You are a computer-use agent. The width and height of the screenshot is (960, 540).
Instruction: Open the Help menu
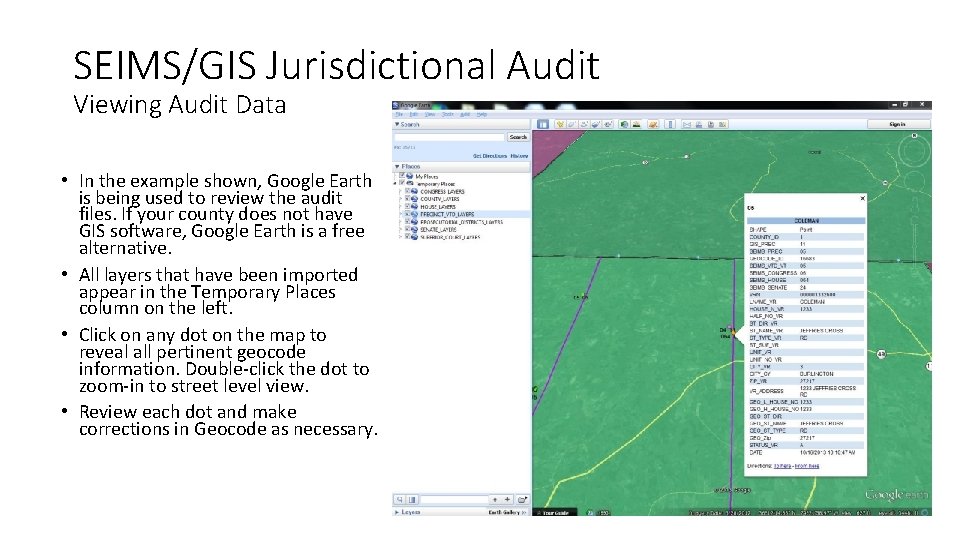coord(482,114)
